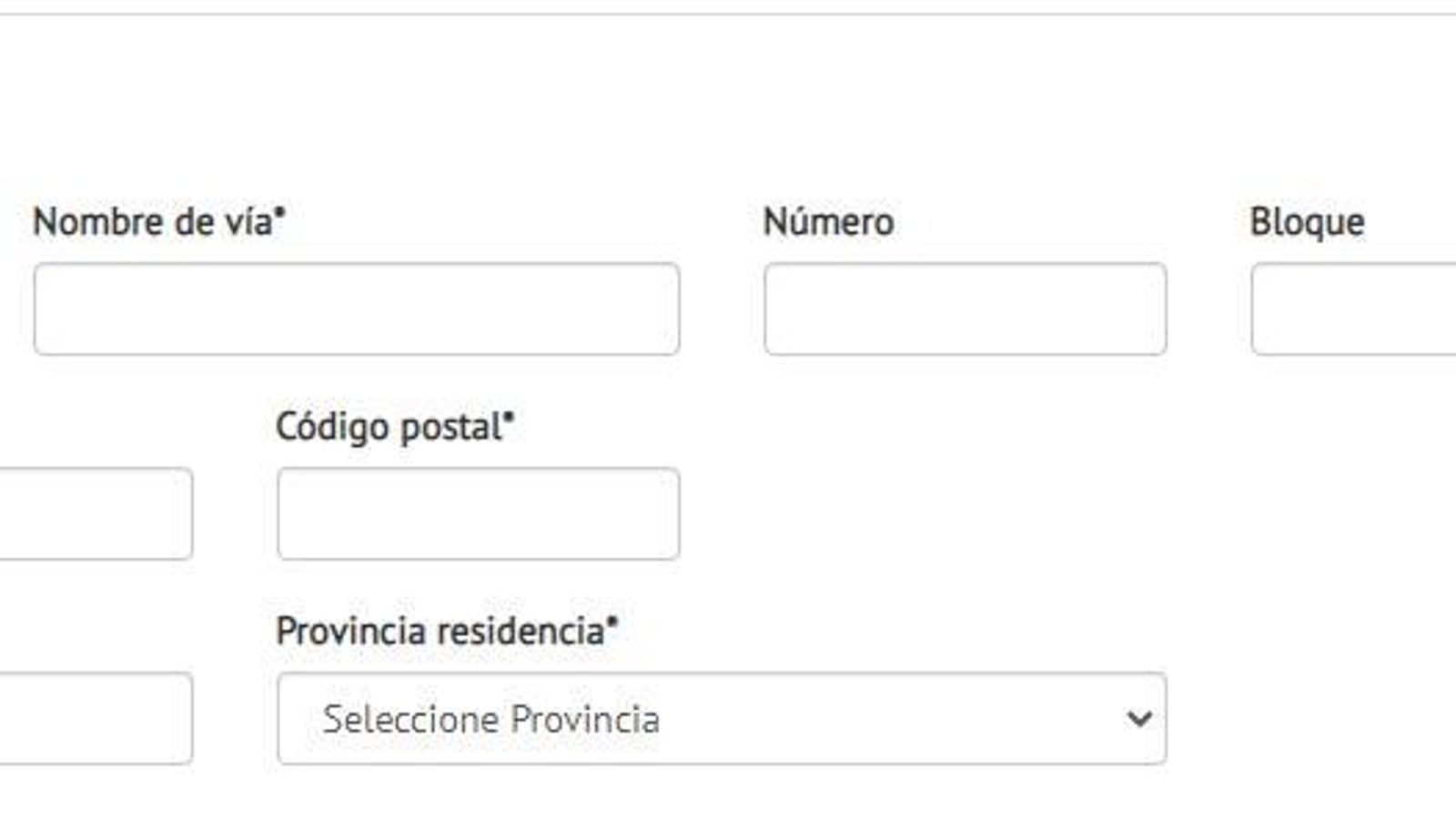The image size is (1456, 819).
Task: Click the required asterisk on Nombre de vía
Action: [278, 212]
